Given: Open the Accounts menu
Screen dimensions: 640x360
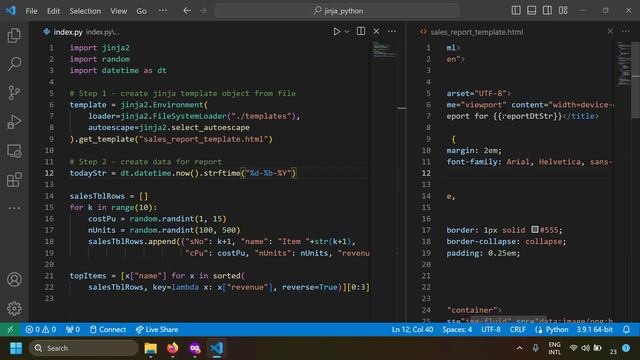Looking at the screenshot, I should (x=14, y=280).
